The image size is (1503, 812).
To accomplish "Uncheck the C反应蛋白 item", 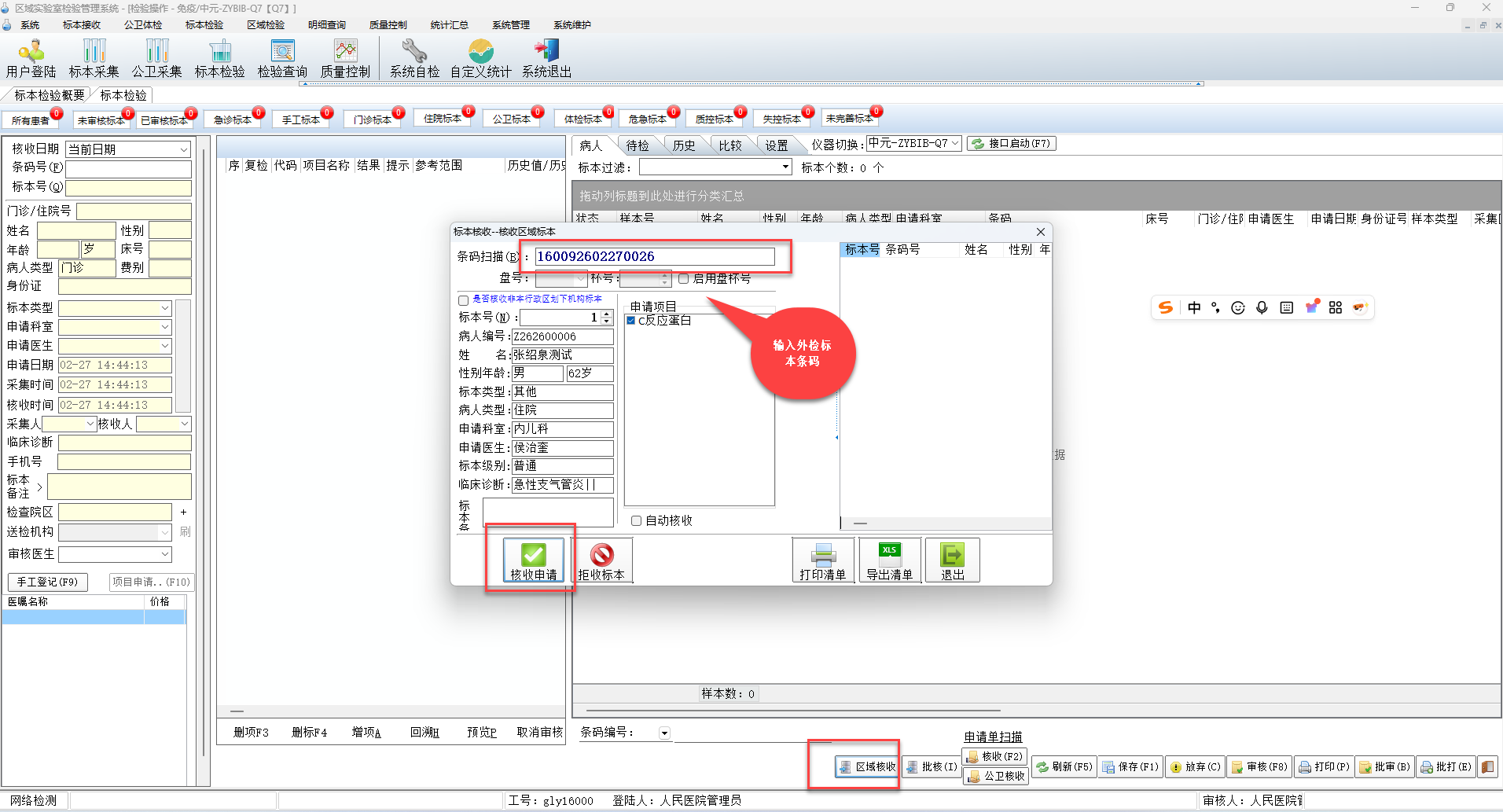I will tap(631, 321).
